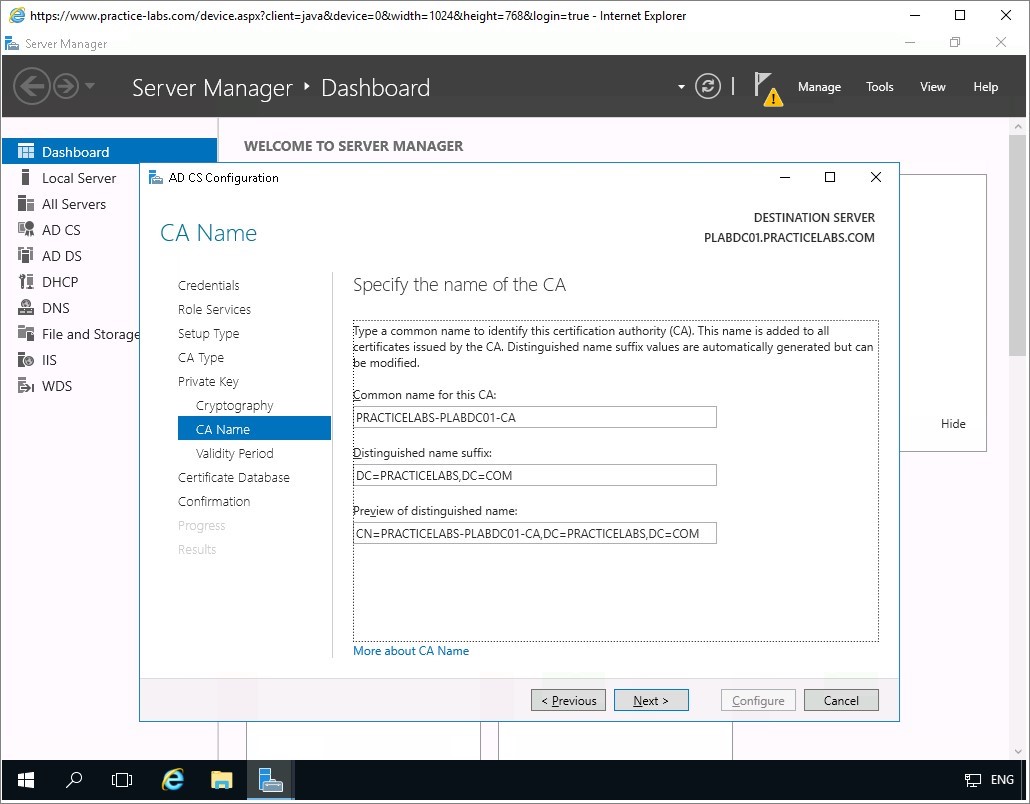Click ENG language indicator in tray

(x=1002, y=780)
